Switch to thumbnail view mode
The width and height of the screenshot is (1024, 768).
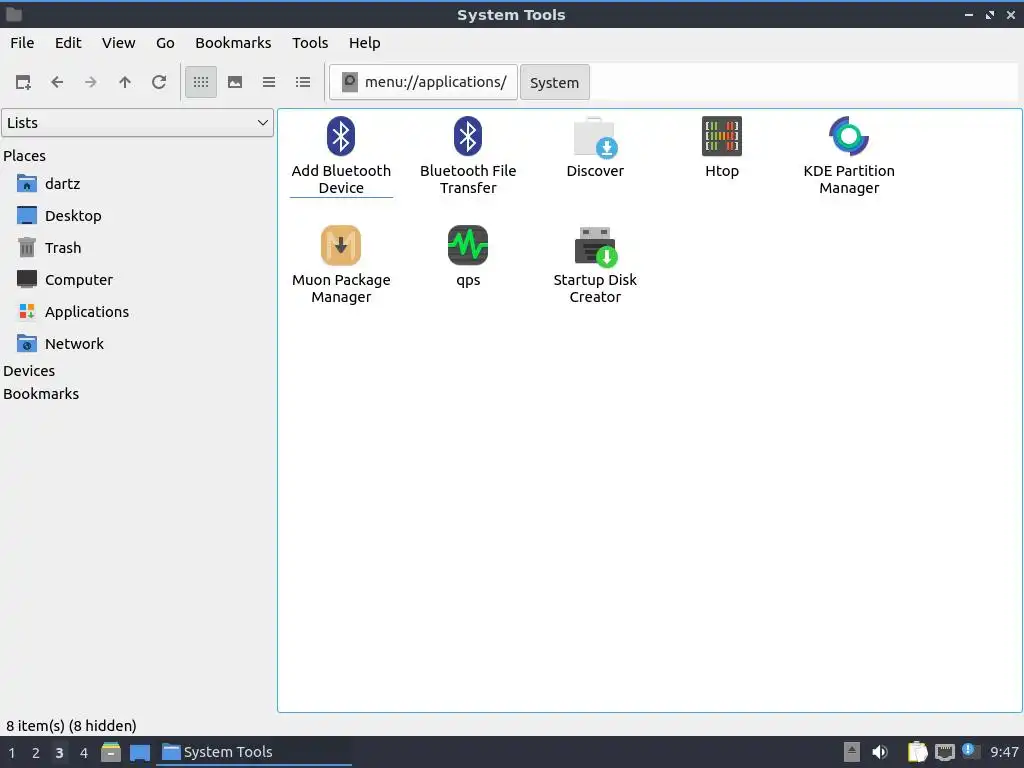(x=235, y=82)
